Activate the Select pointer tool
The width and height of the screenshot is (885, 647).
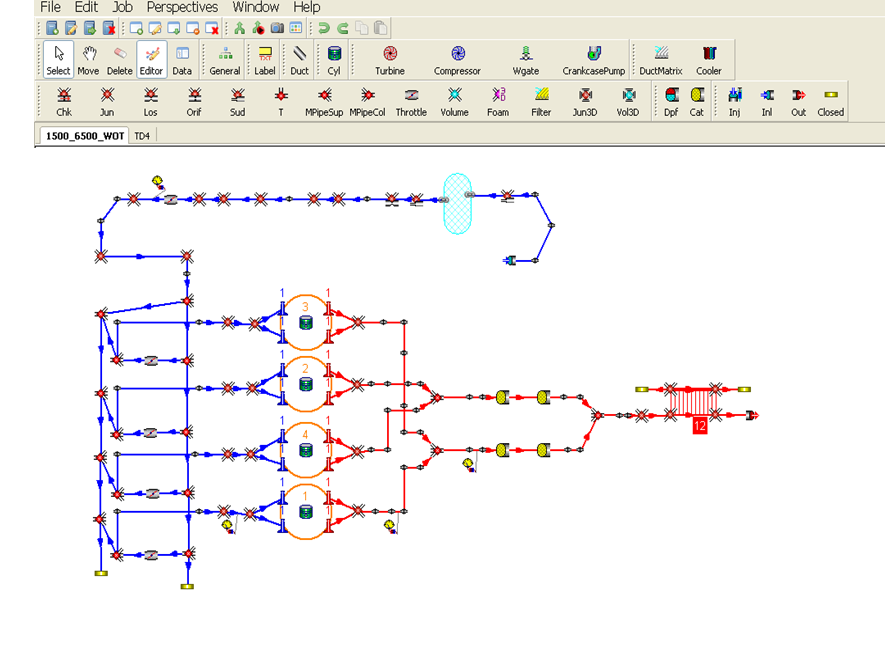[x=58, y=59]
